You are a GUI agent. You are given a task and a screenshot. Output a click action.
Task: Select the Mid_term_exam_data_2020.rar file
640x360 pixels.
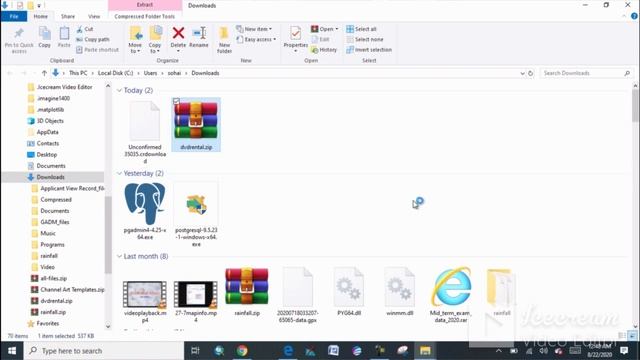coord(451,295)
